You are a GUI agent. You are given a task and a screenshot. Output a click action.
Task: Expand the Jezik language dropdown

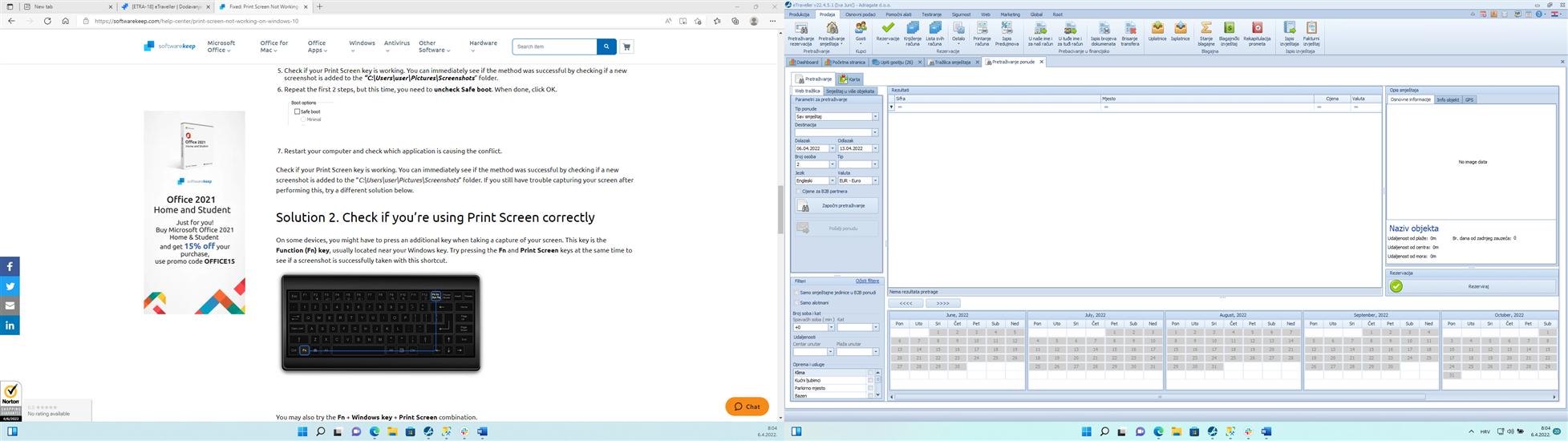pos(832,180)
